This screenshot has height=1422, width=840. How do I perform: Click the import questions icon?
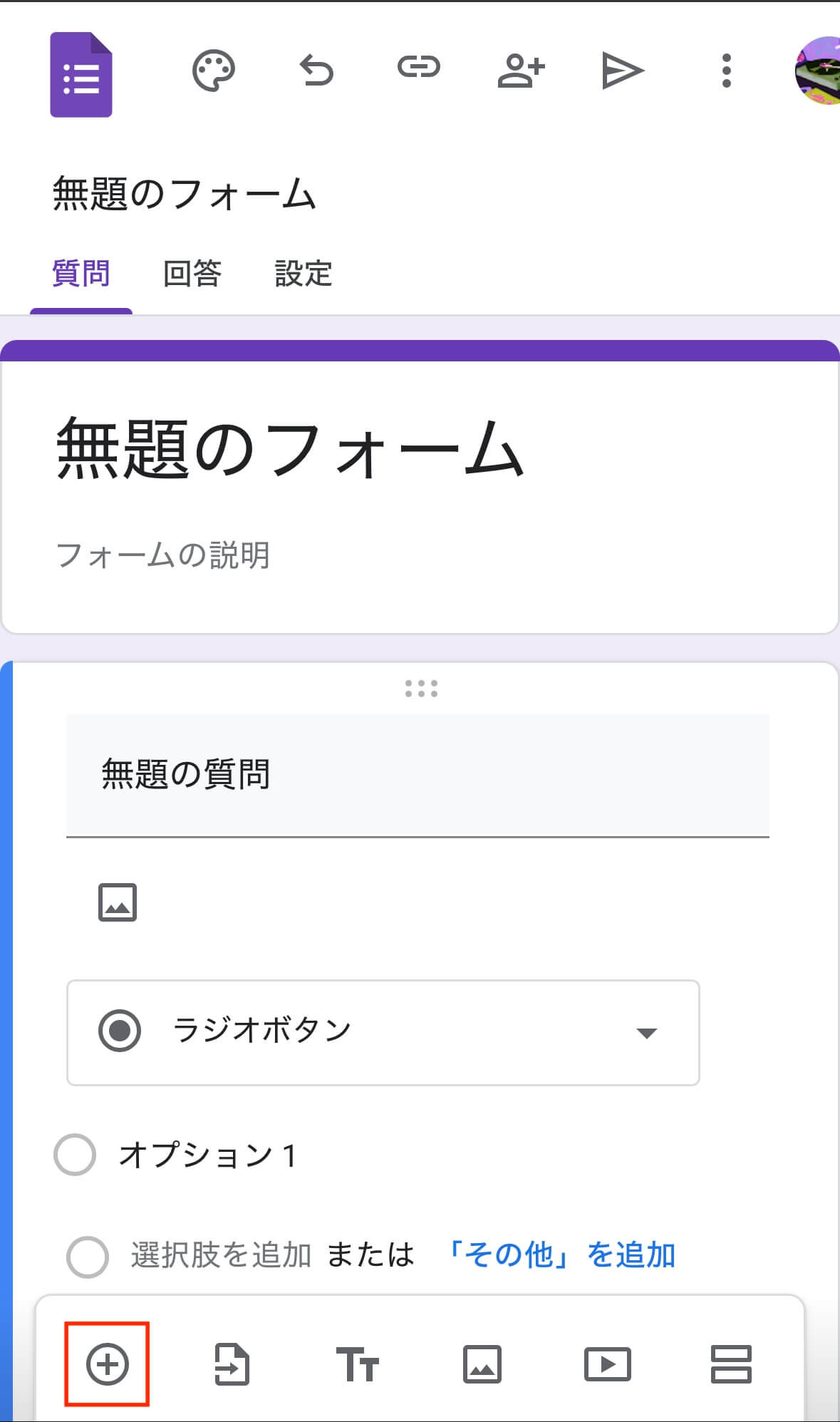pyautogui.click(x=232, y=1364)
